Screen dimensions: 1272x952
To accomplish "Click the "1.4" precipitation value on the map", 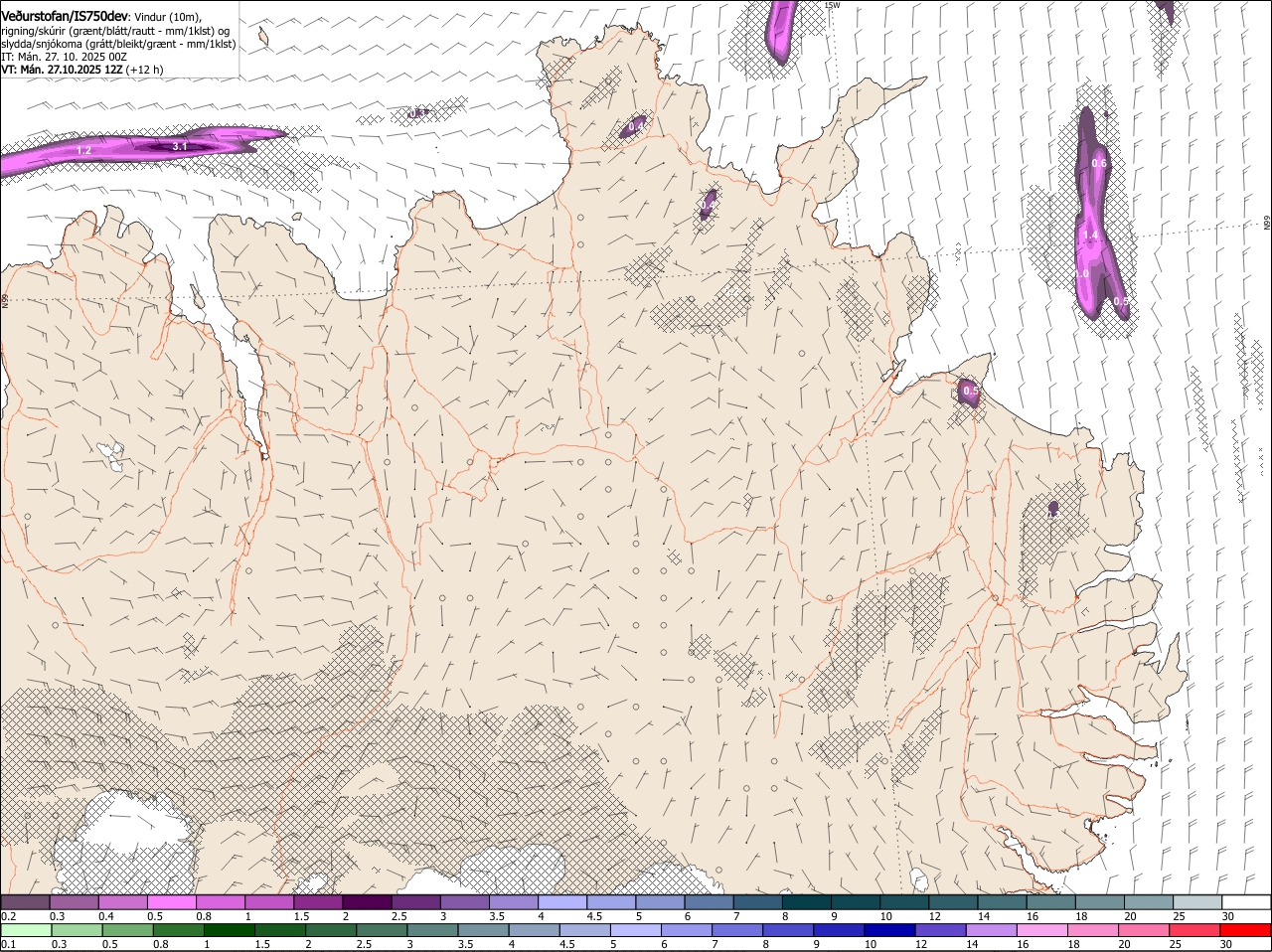I will coord(1090,236).
